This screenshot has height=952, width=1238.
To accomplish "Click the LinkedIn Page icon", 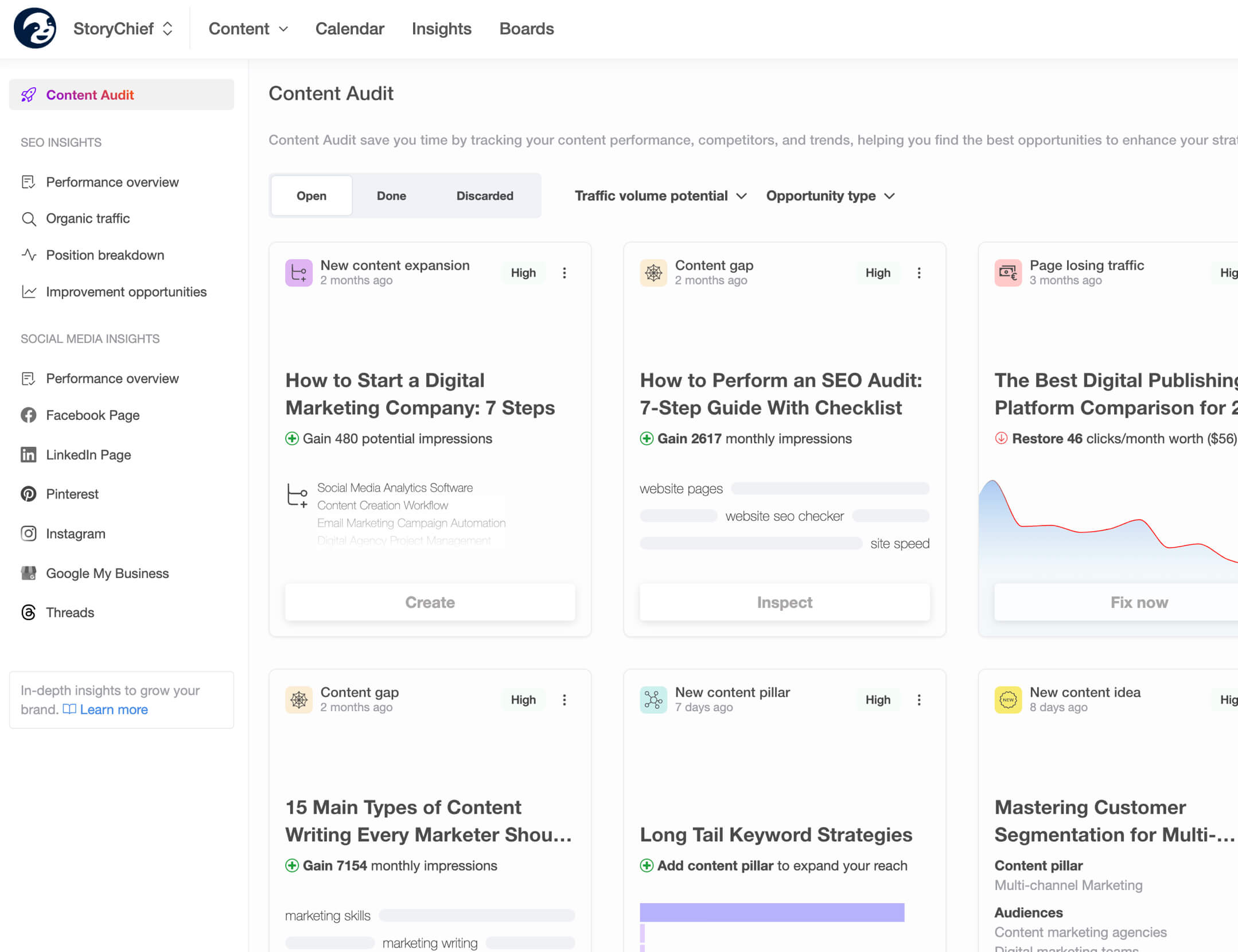I will coord(29,455).
